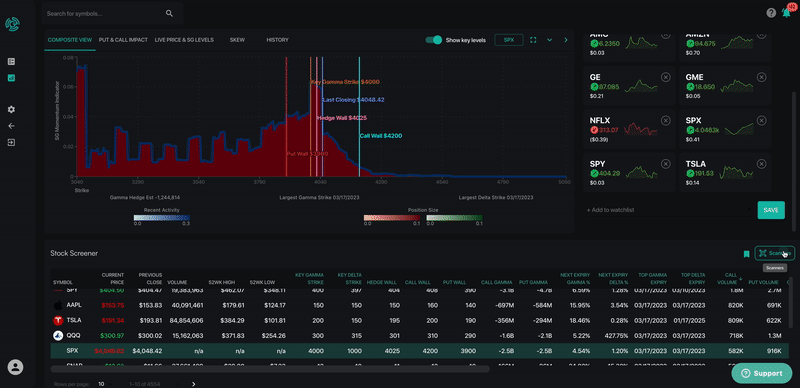Remove NFLX from the watchlist
The height and width of the screenshot is (388, 800).
665,120
